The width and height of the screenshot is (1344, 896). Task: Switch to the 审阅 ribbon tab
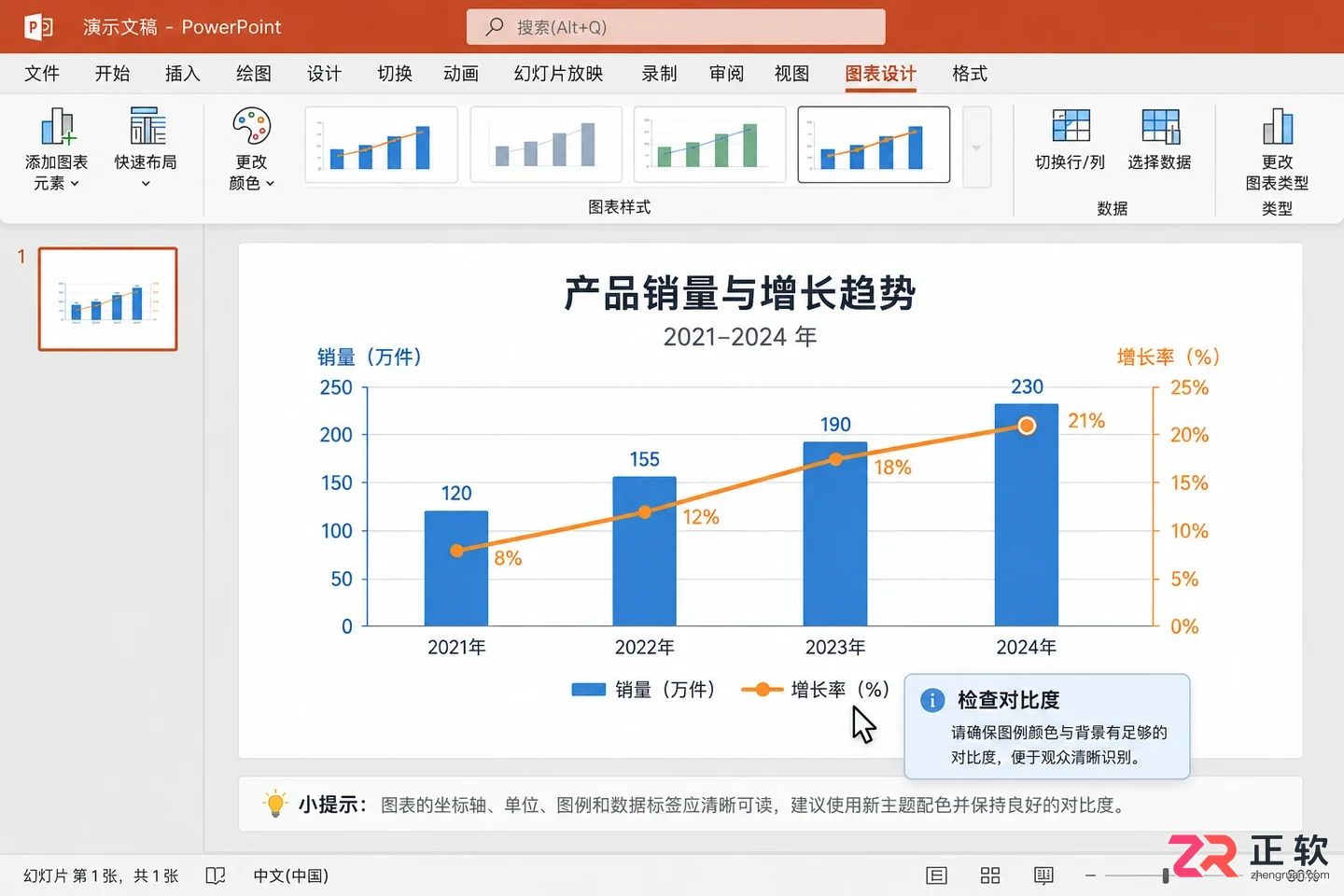pyautogui.click(x=726, y=74)
